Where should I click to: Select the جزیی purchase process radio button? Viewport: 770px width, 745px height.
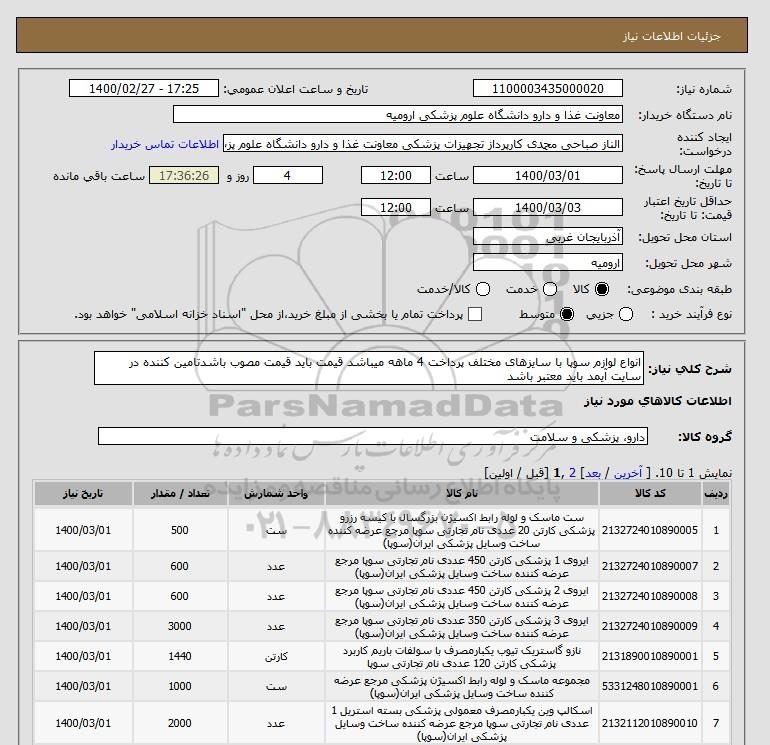[x=627, y=314]
